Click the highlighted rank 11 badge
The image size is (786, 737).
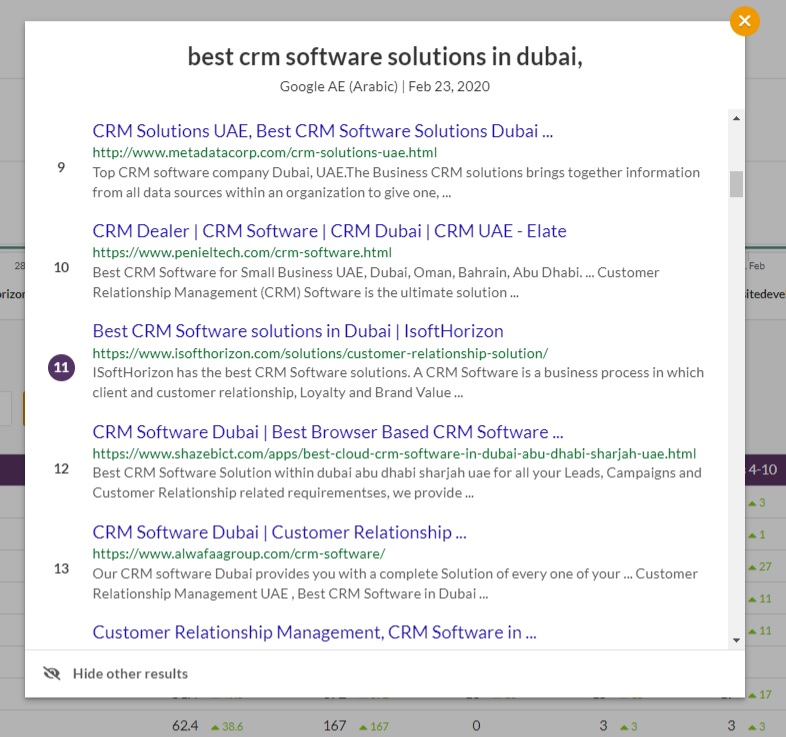[x=61, y=367]
